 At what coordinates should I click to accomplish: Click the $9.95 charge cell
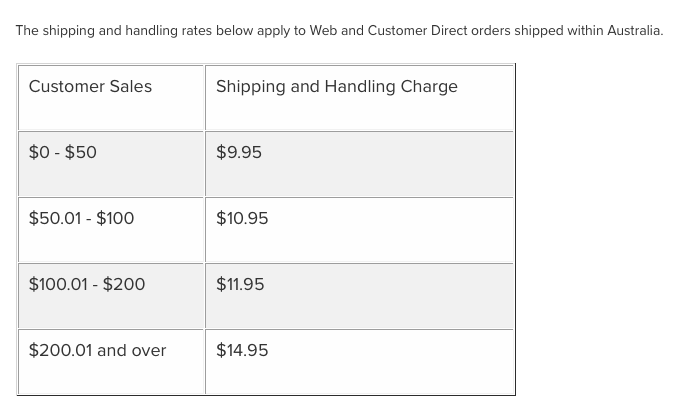tap(239, 153)
